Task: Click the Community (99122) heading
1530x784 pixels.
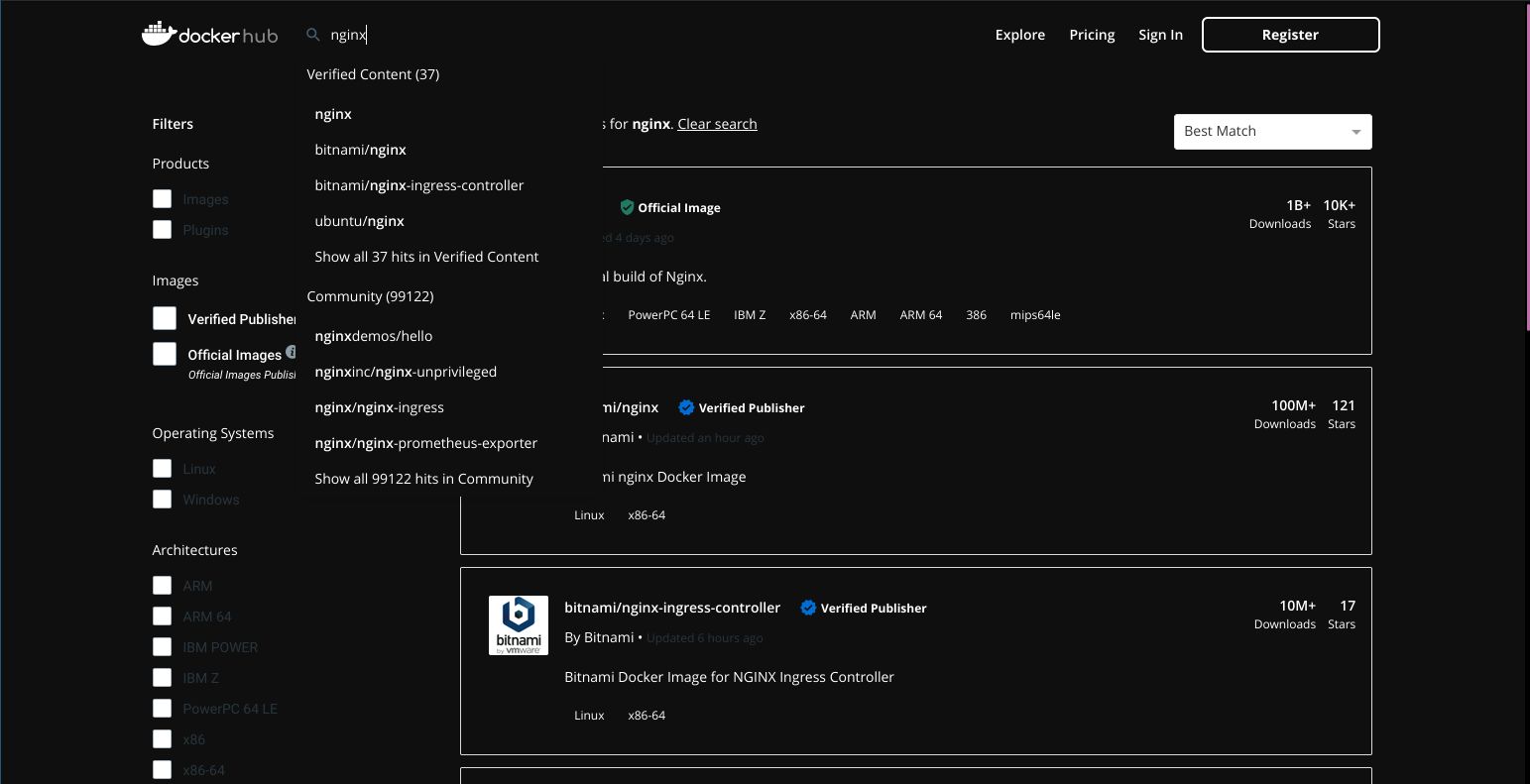Action: [x=370, y=296]
